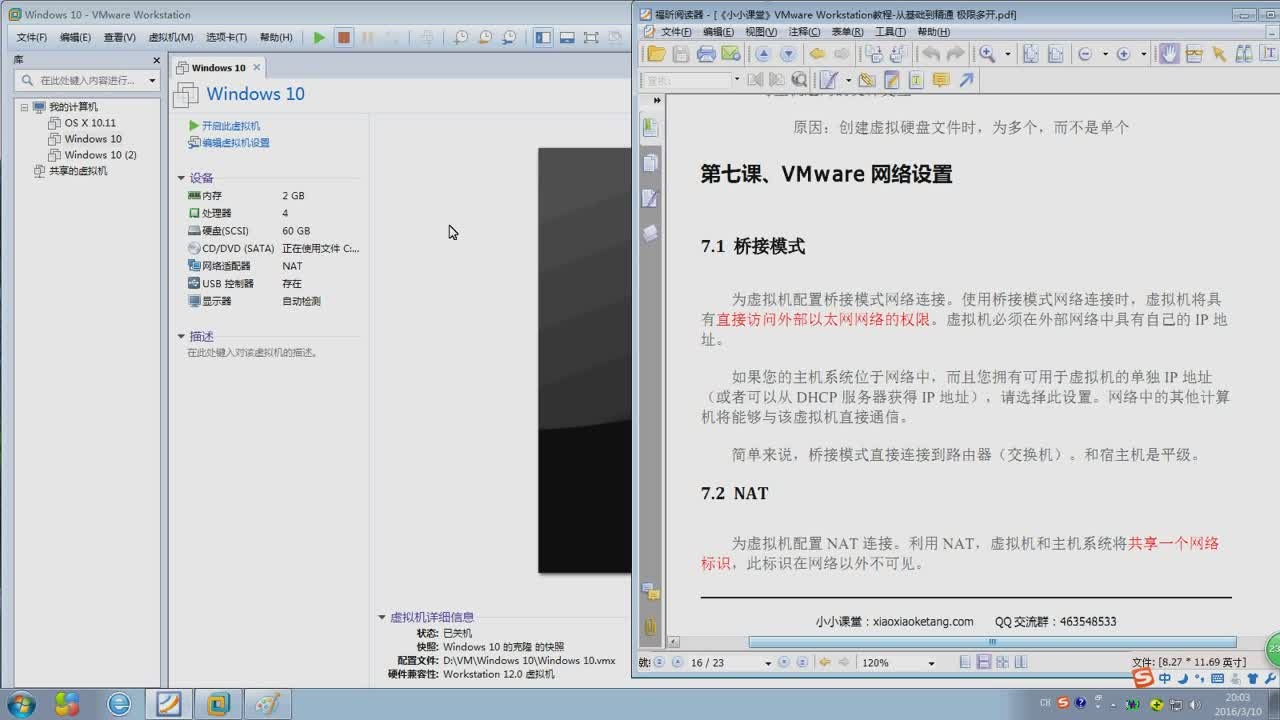Click the yellow previous view arrow in toolbar
The height and width of the screenshot is (720, 1280).
click(x=817, y=54)
